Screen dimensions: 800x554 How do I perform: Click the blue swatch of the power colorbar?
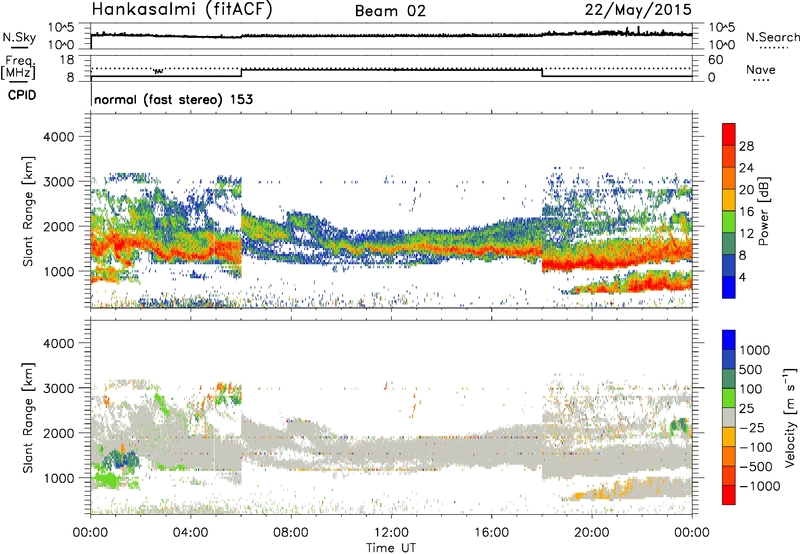point(729,287)
